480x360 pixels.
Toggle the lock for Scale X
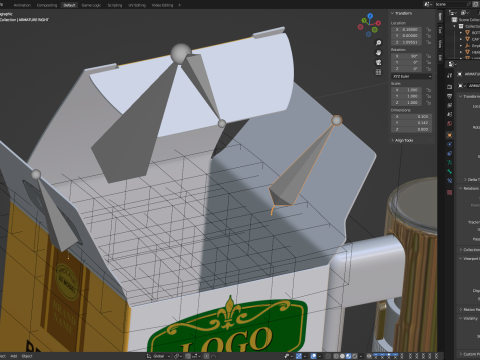tap(429, 90)
